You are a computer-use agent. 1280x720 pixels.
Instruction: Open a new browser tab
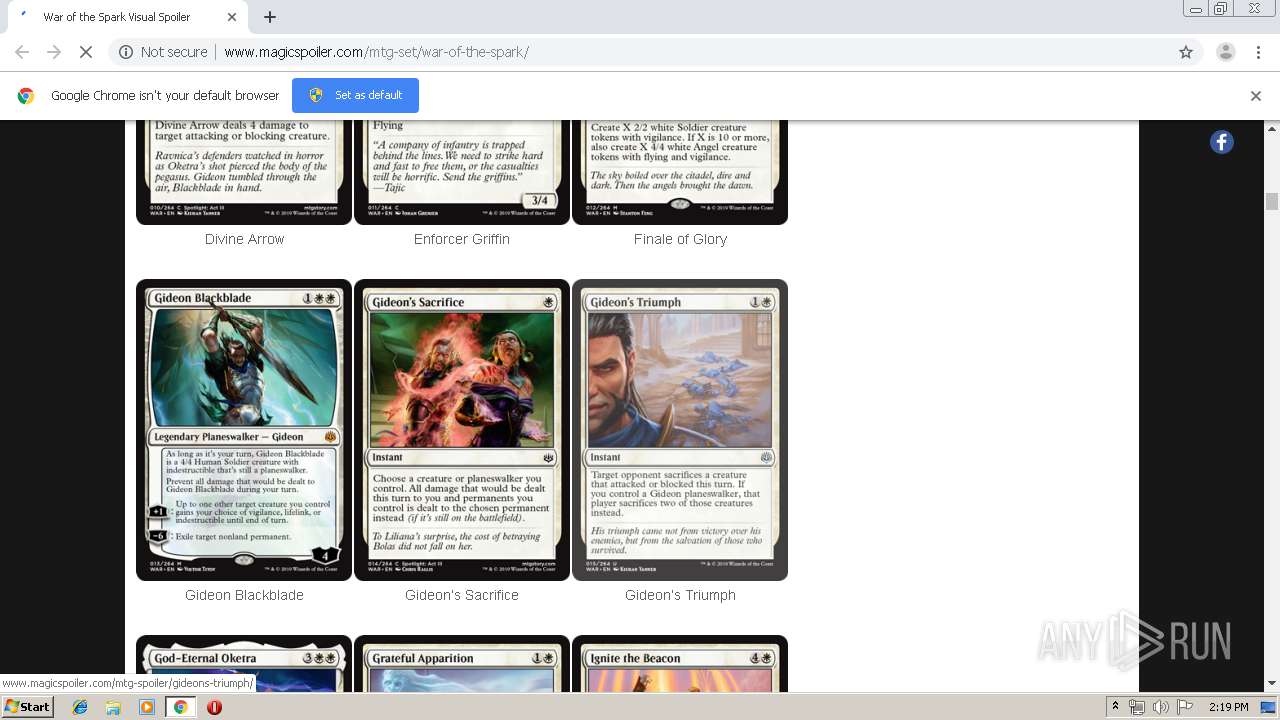point(269,17)
